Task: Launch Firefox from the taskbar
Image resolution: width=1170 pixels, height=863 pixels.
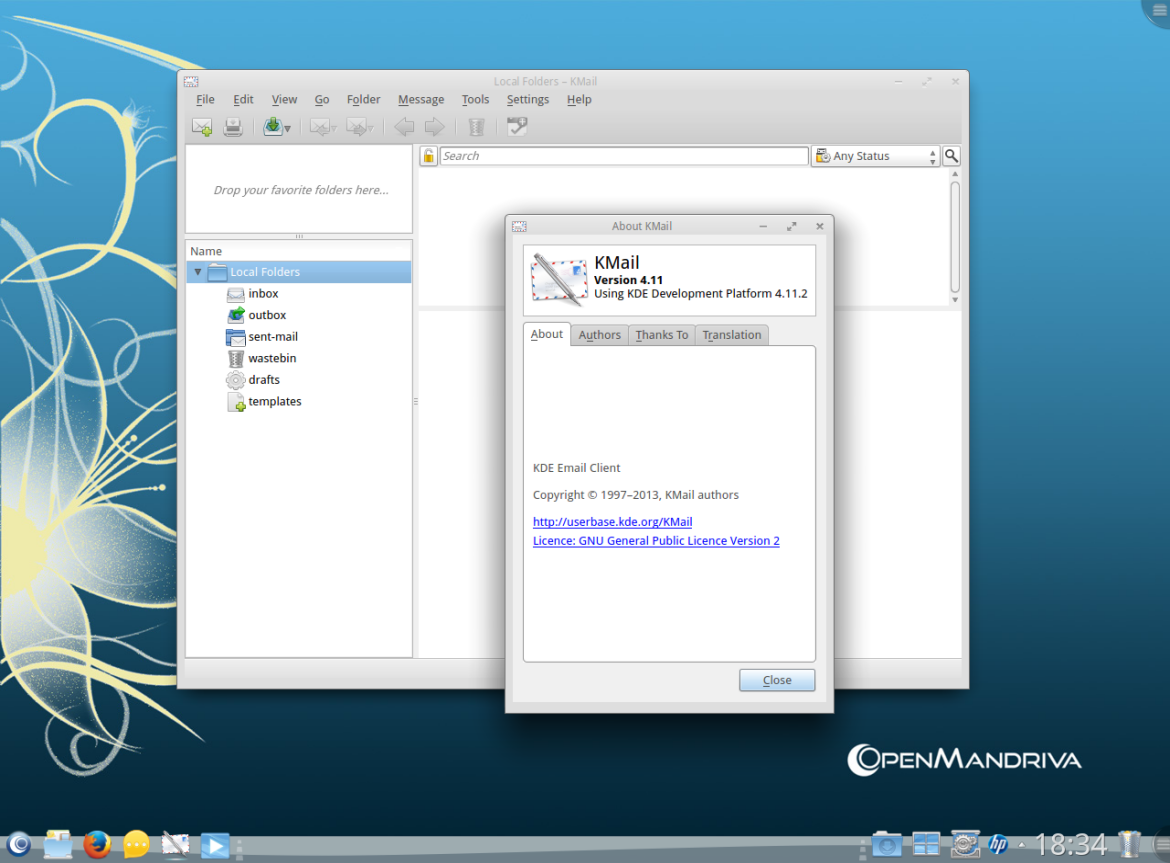Action: [97, 845]
